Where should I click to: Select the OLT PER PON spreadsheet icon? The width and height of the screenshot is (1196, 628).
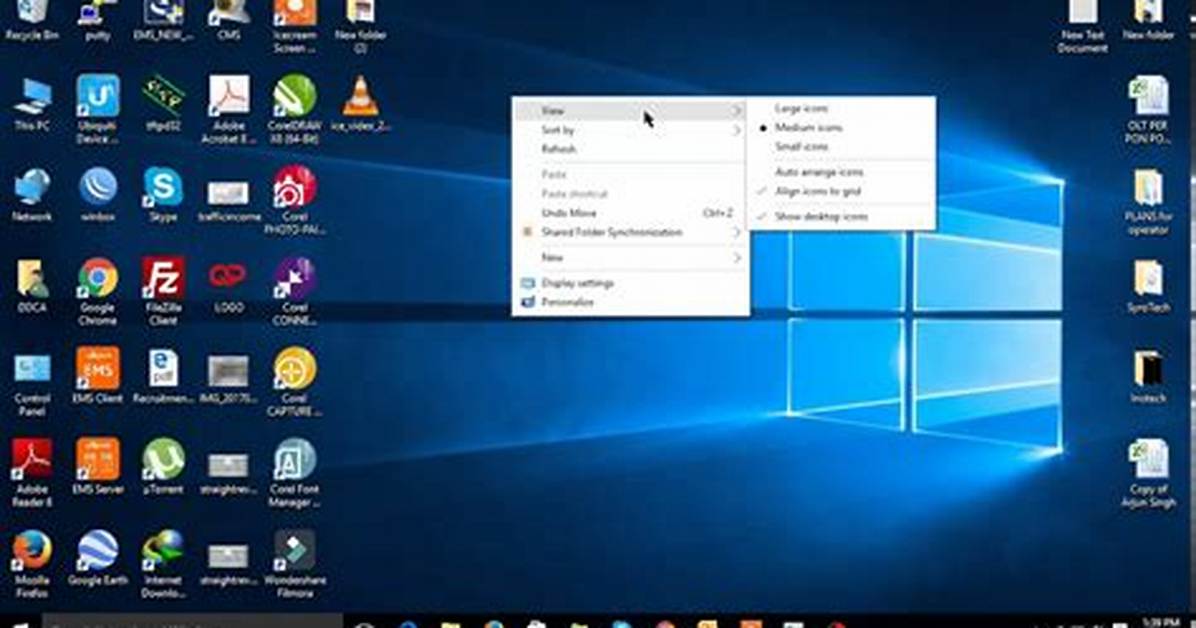click(1148, 110)
